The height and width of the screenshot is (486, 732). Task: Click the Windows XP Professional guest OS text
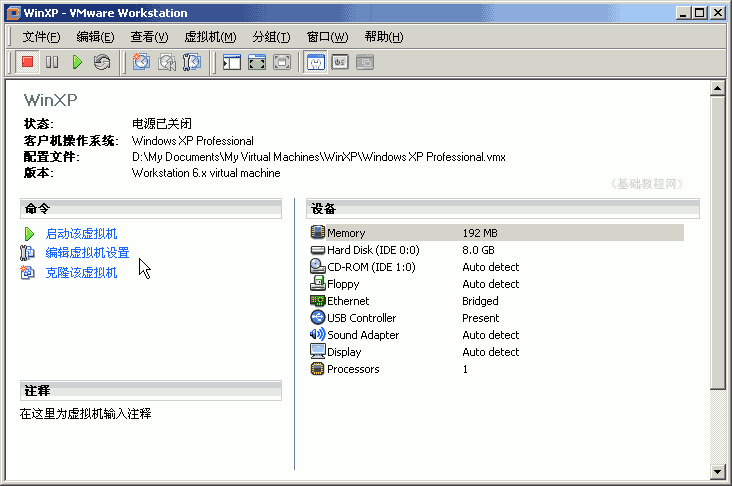click(x=193, y=141)
